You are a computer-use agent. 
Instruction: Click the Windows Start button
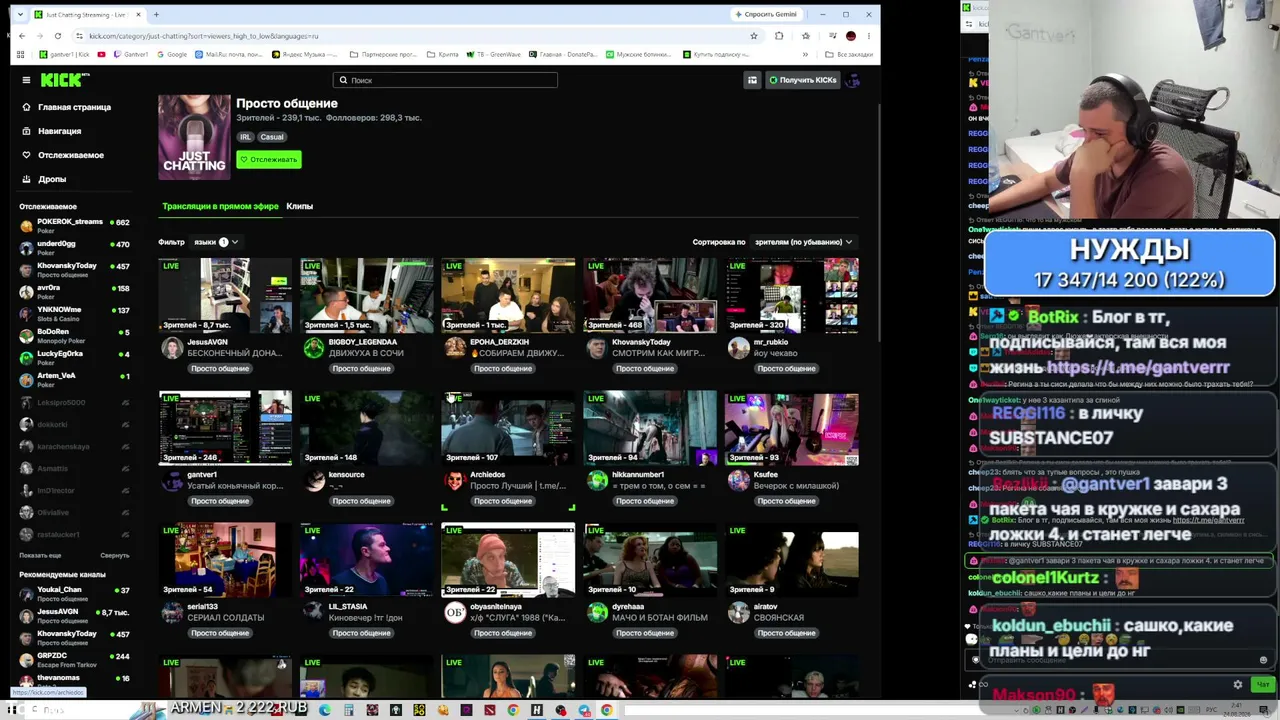tap(12, 710)
